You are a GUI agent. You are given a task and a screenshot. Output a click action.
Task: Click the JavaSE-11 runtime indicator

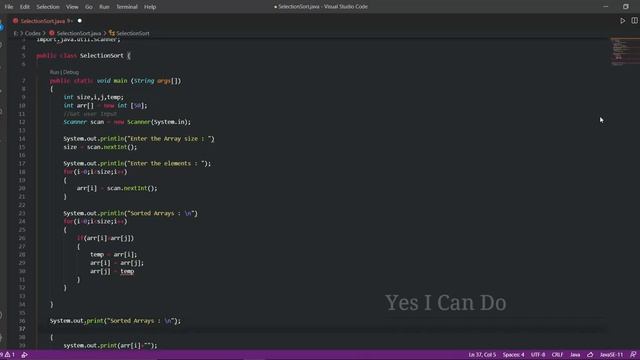611,355
